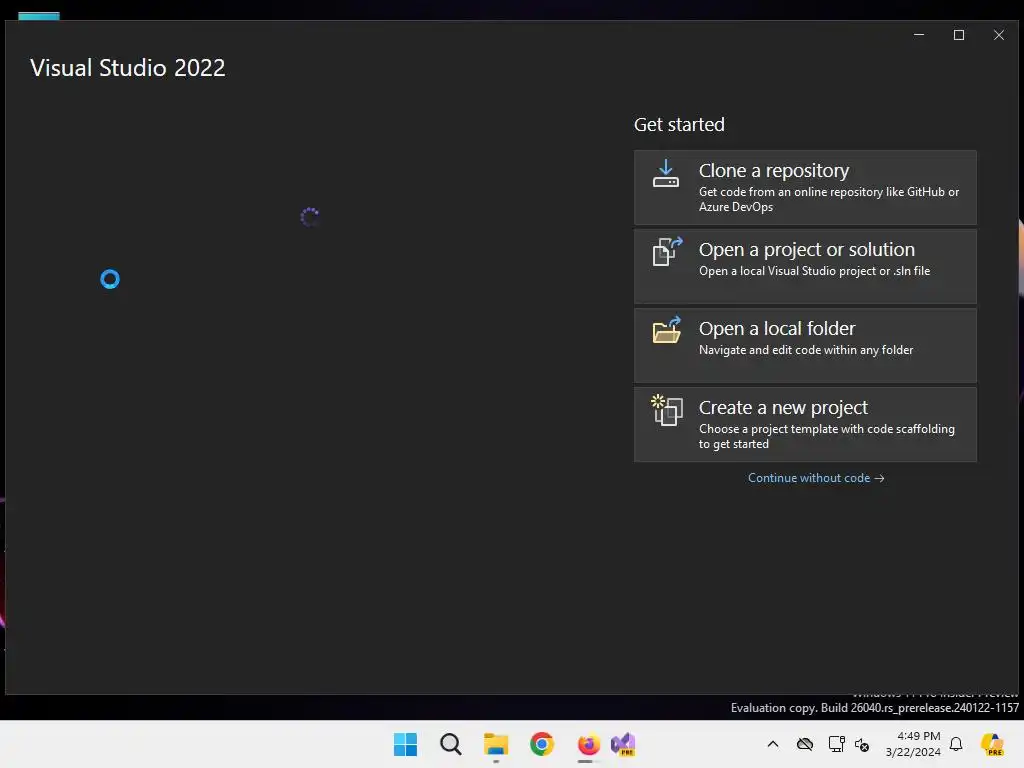The height and width of the screenshot is (768, 1024).
Task: Open the notifications bell
Action: pyautogui.click(x=956, y=744)
